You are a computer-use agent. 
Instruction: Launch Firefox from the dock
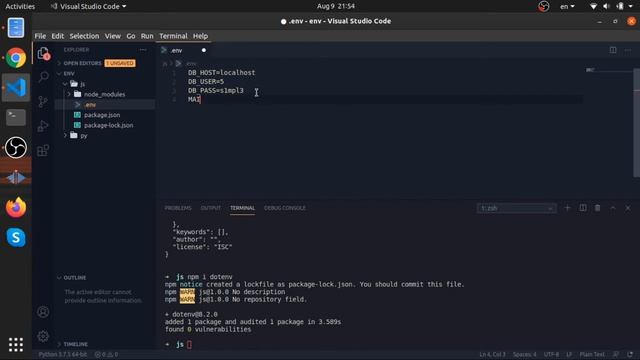(16, 207)
